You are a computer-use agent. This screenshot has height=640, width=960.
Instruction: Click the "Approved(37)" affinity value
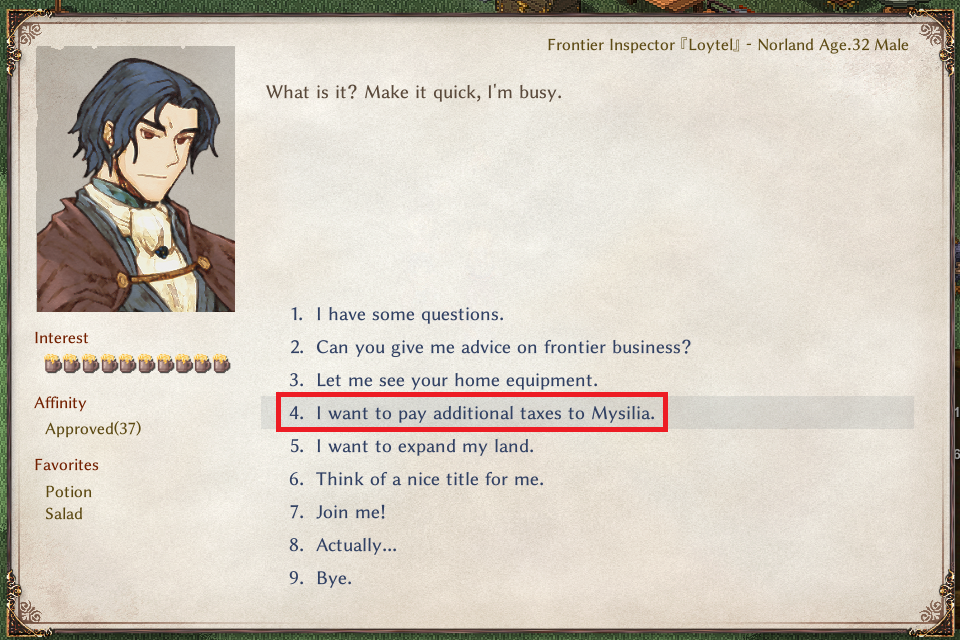pos(93,429)
